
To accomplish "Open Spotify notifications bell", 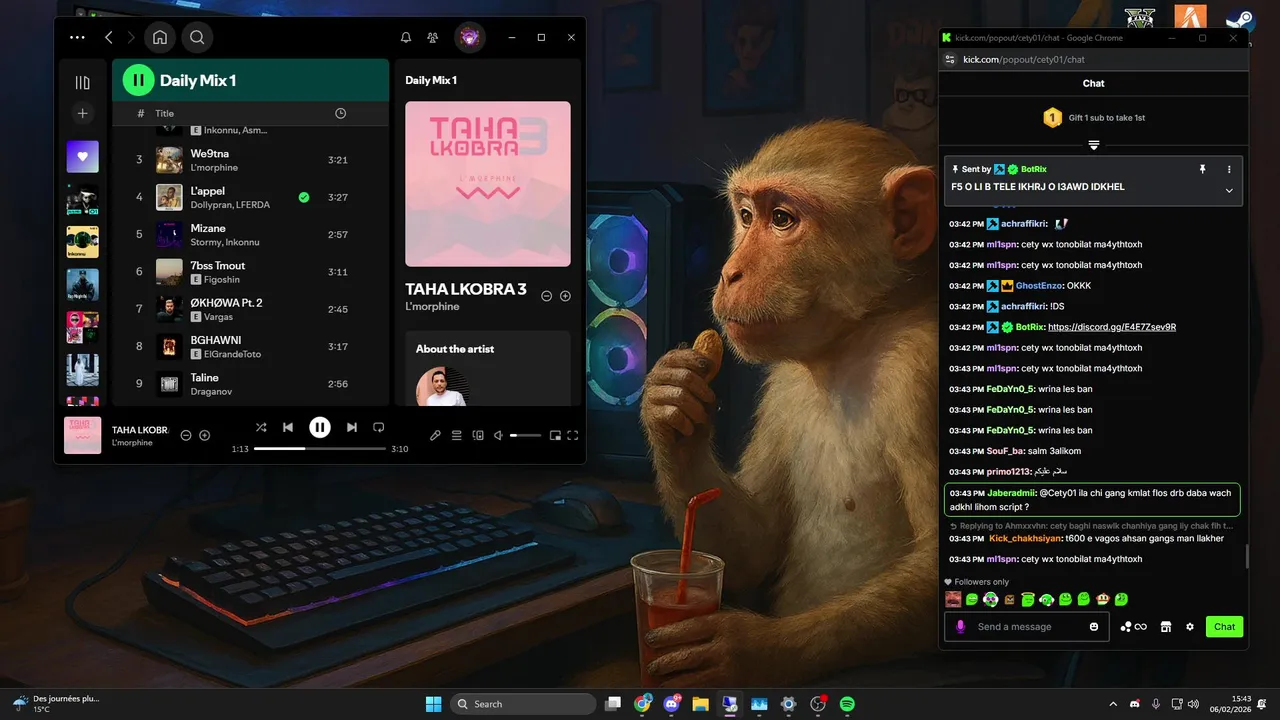I will (406, 37).
